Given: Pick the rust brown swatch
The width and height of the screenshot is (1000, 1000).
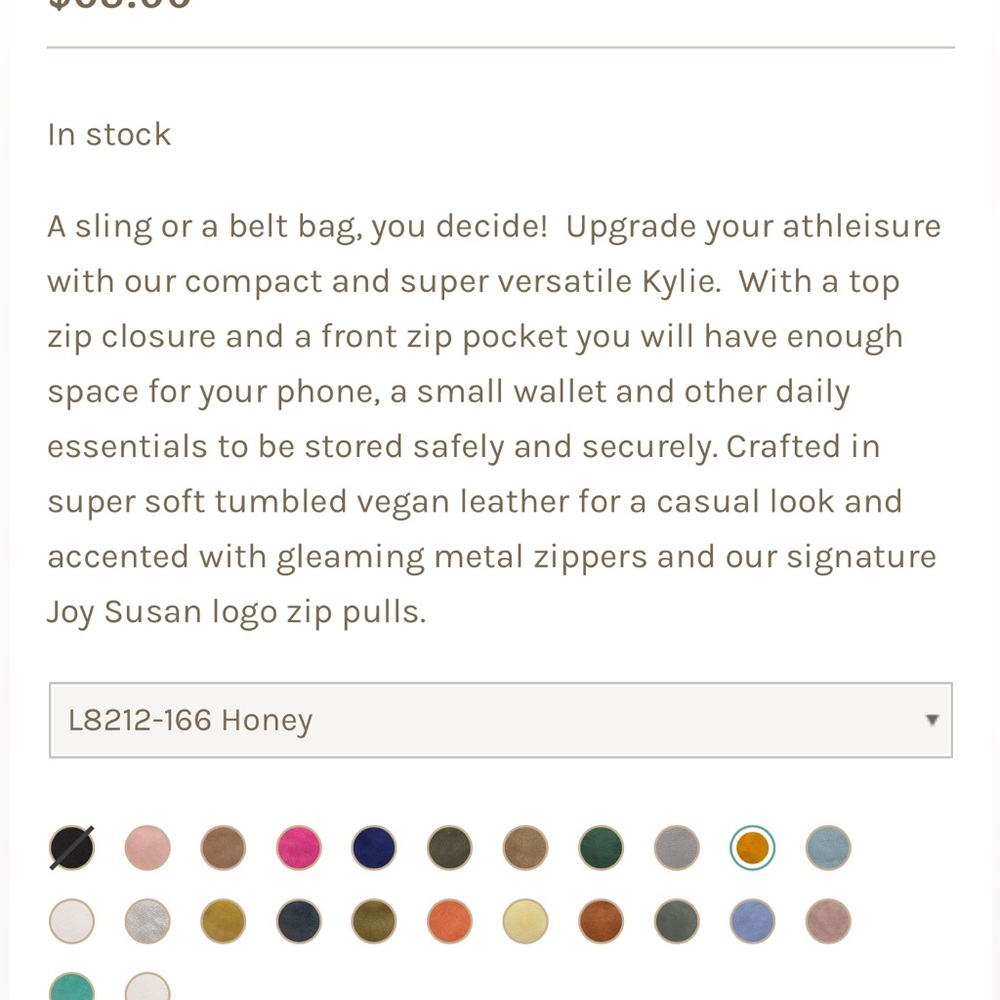Looking at the screenshot, I should point(601,921).
